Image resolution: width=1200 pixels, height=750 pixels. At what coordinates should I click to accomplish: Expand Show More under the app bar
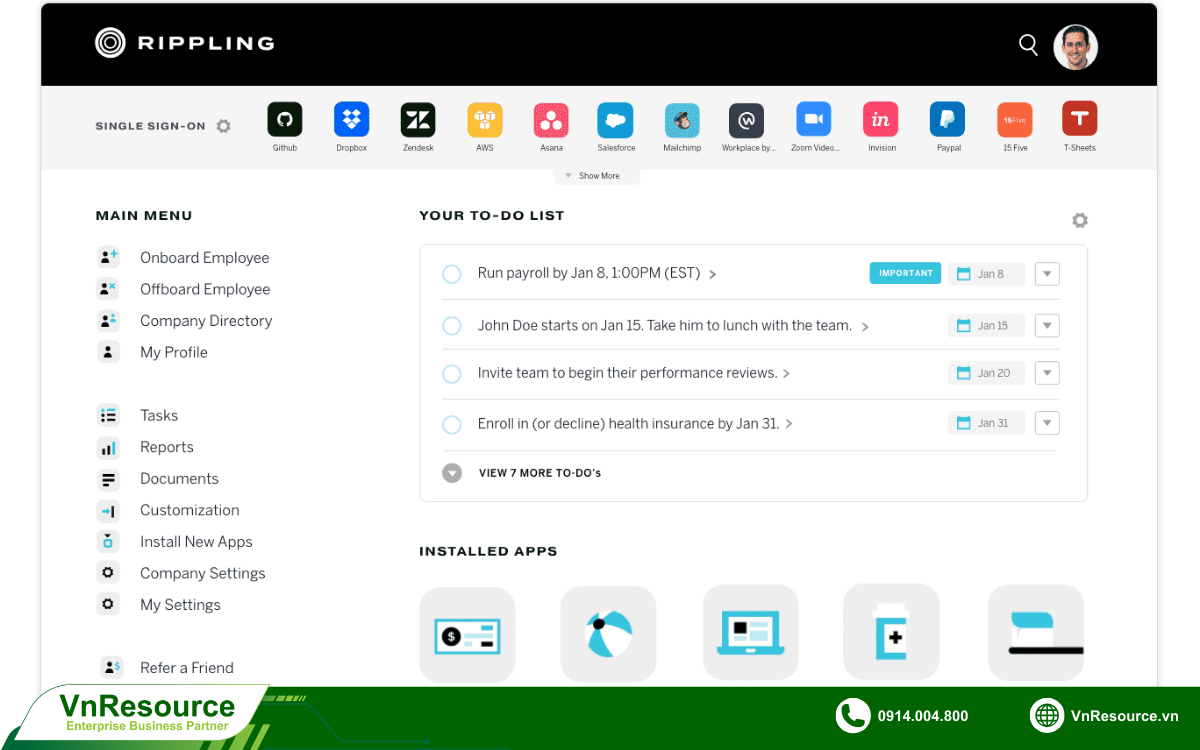[597, 176]
